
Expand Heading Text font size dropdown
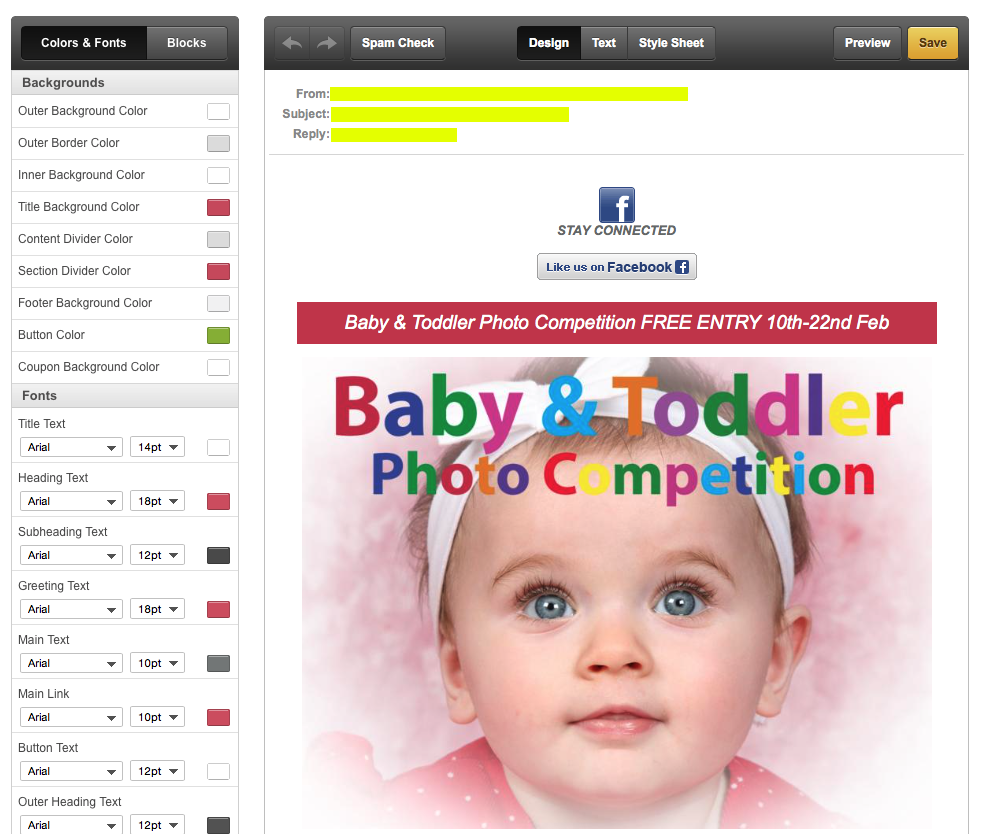157,501
